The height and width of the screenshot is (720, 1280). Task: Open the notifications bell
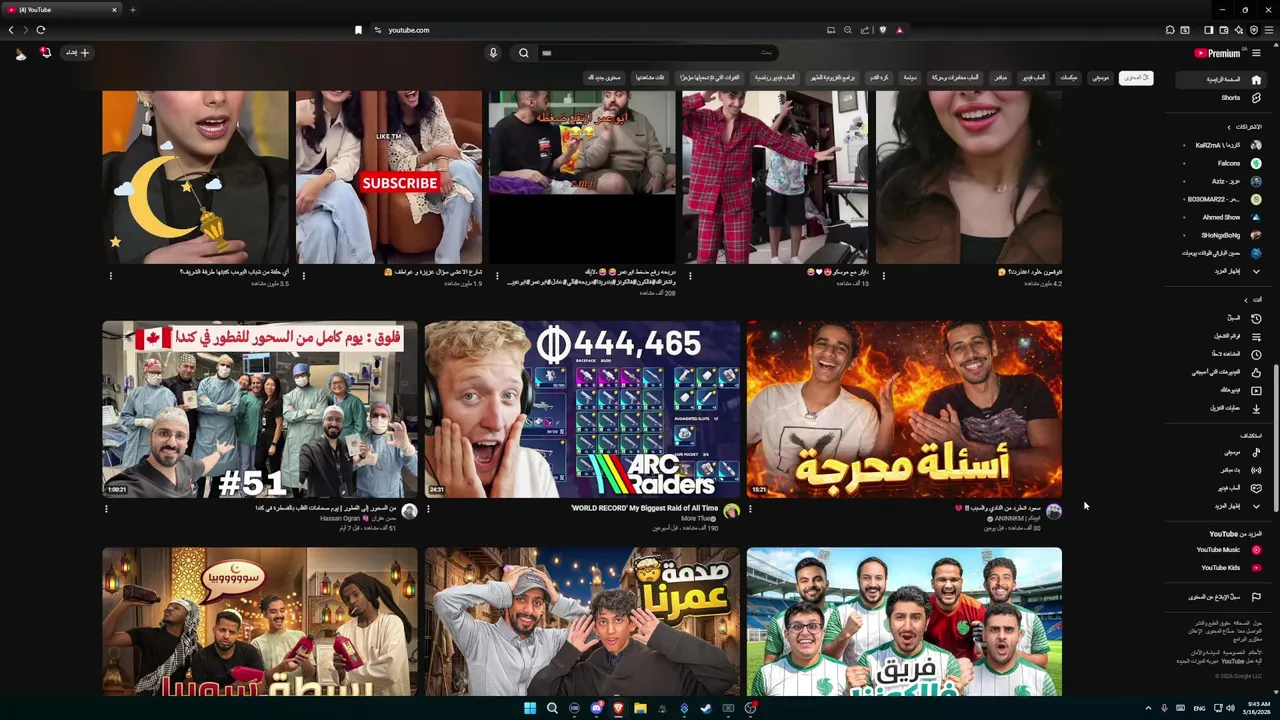pyautogui.click(x=45, y=53)
